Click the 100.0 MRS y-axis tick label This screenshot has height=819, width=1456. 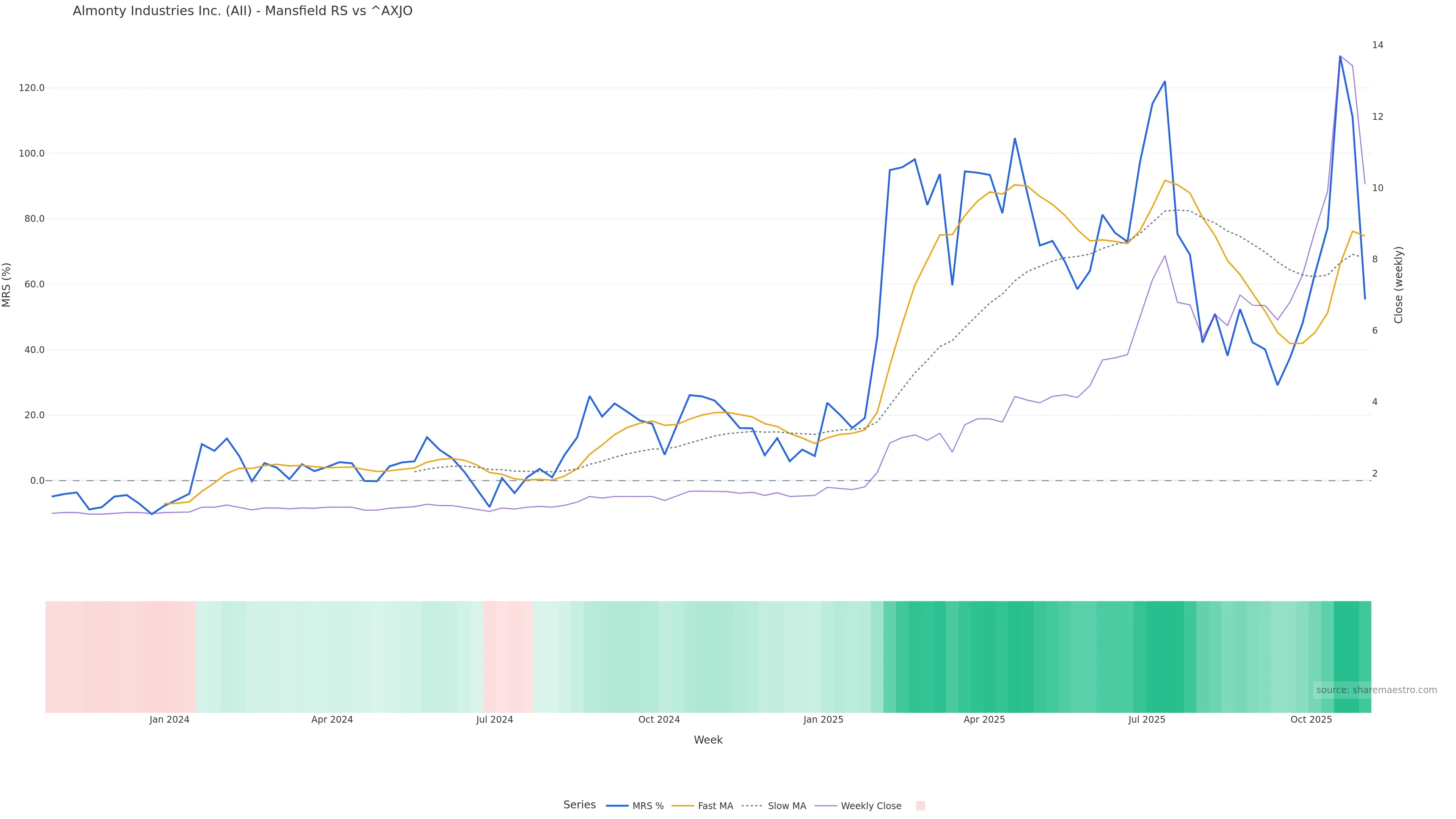pyautogui.click(x=31, y=154)
